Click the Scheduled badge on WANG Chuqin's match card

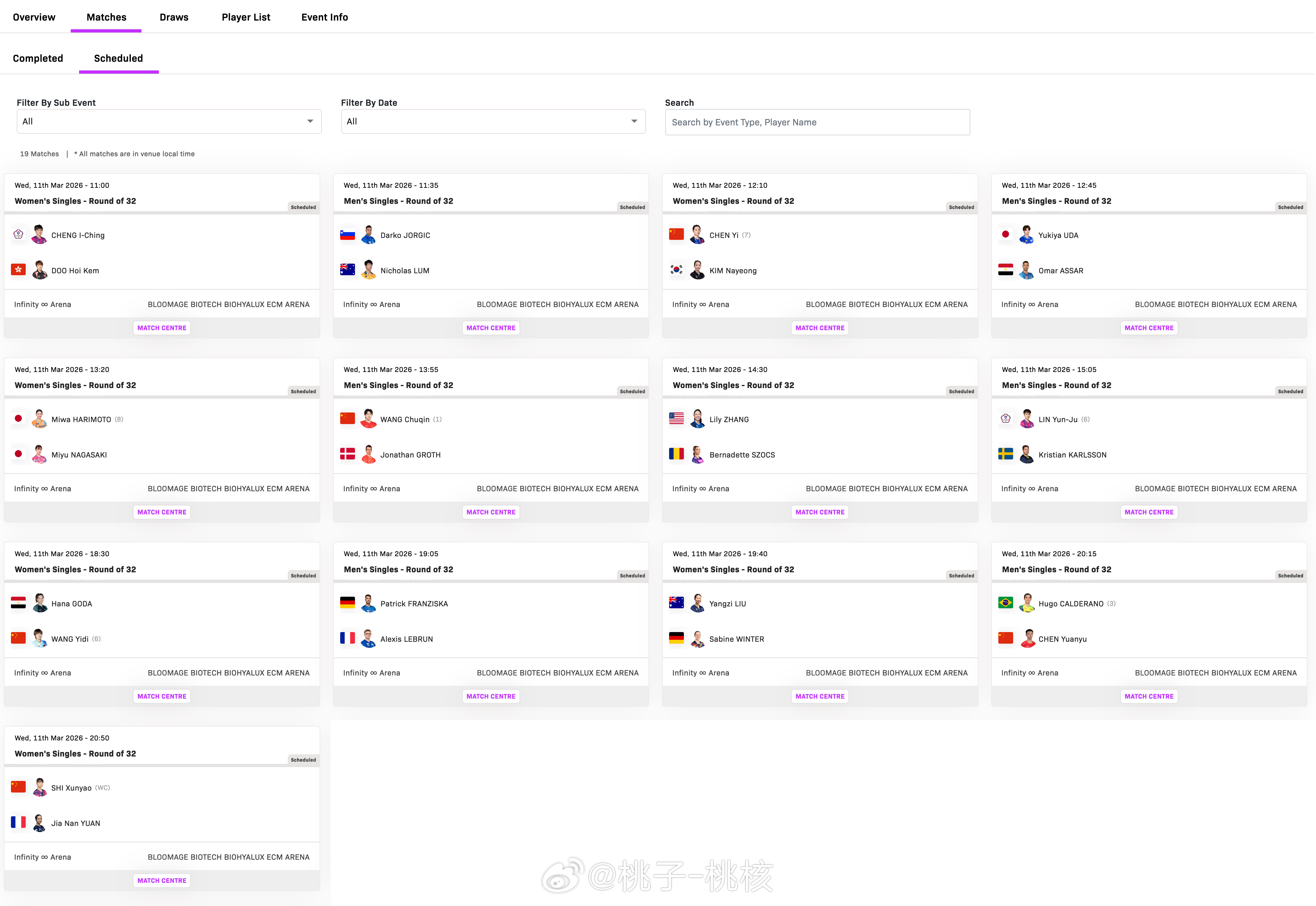coord(632,391)
